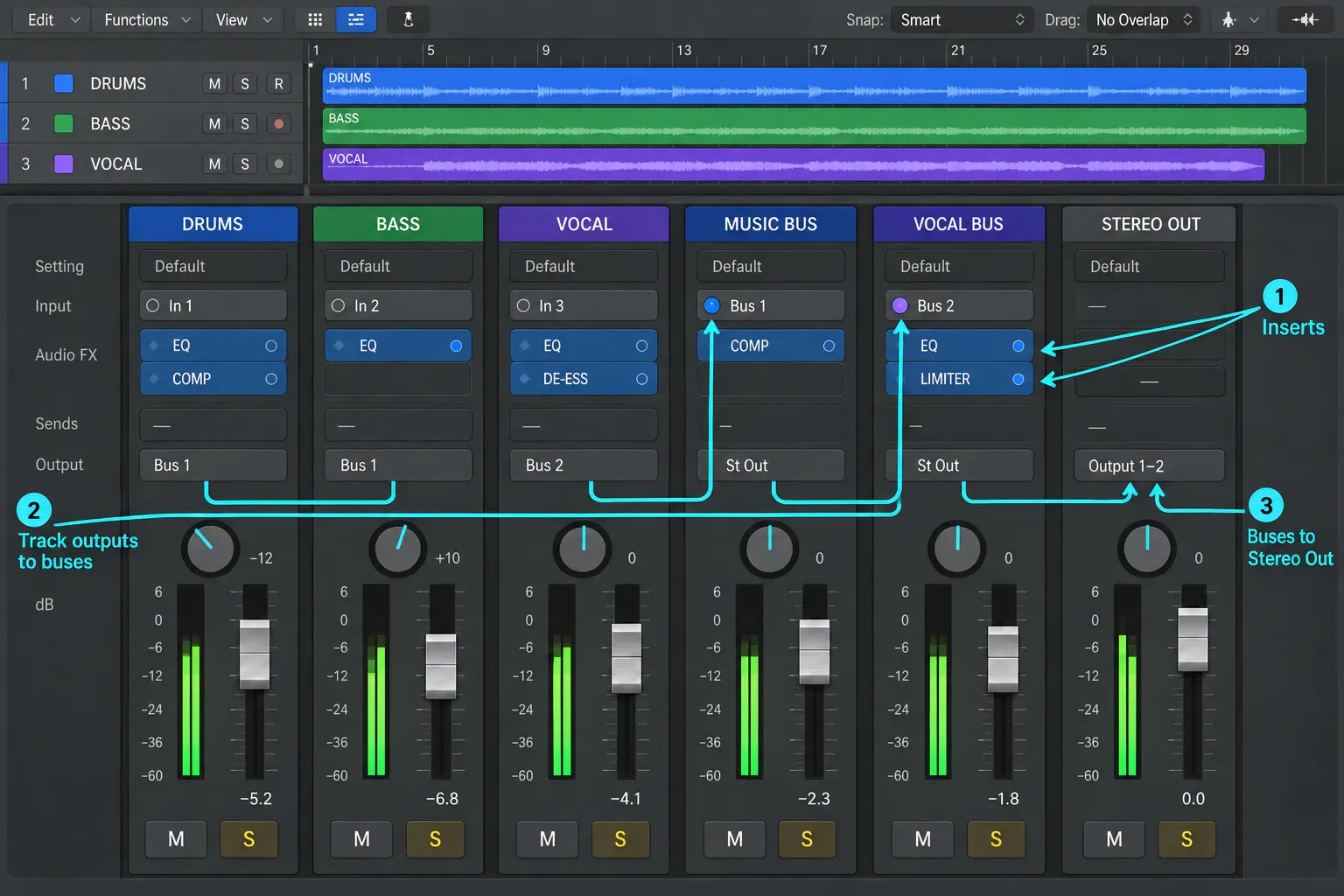Mute the DRUMS track in the track header

214,83
